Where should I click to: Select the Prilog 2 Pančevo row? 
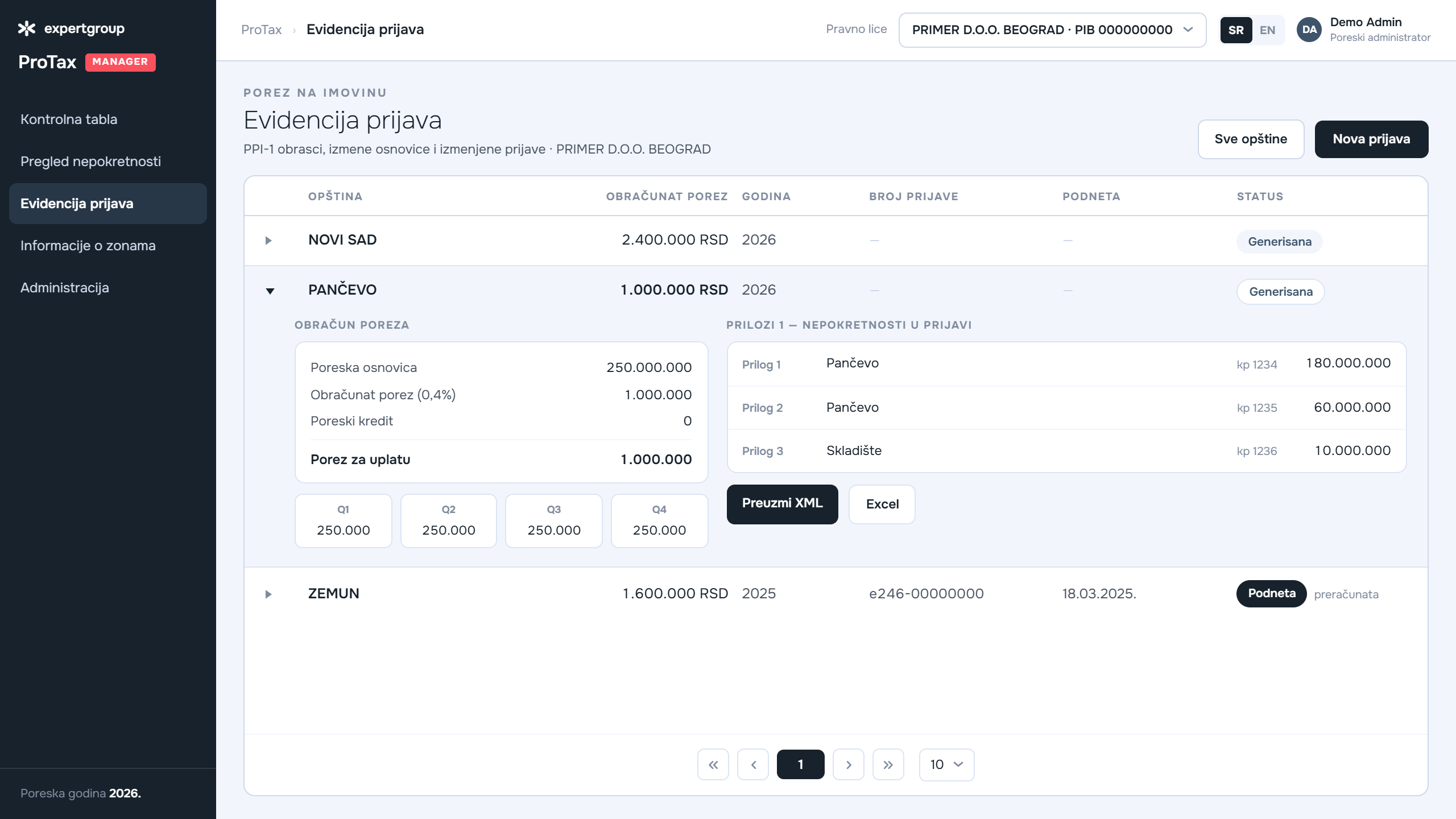tap(1067, 408)
